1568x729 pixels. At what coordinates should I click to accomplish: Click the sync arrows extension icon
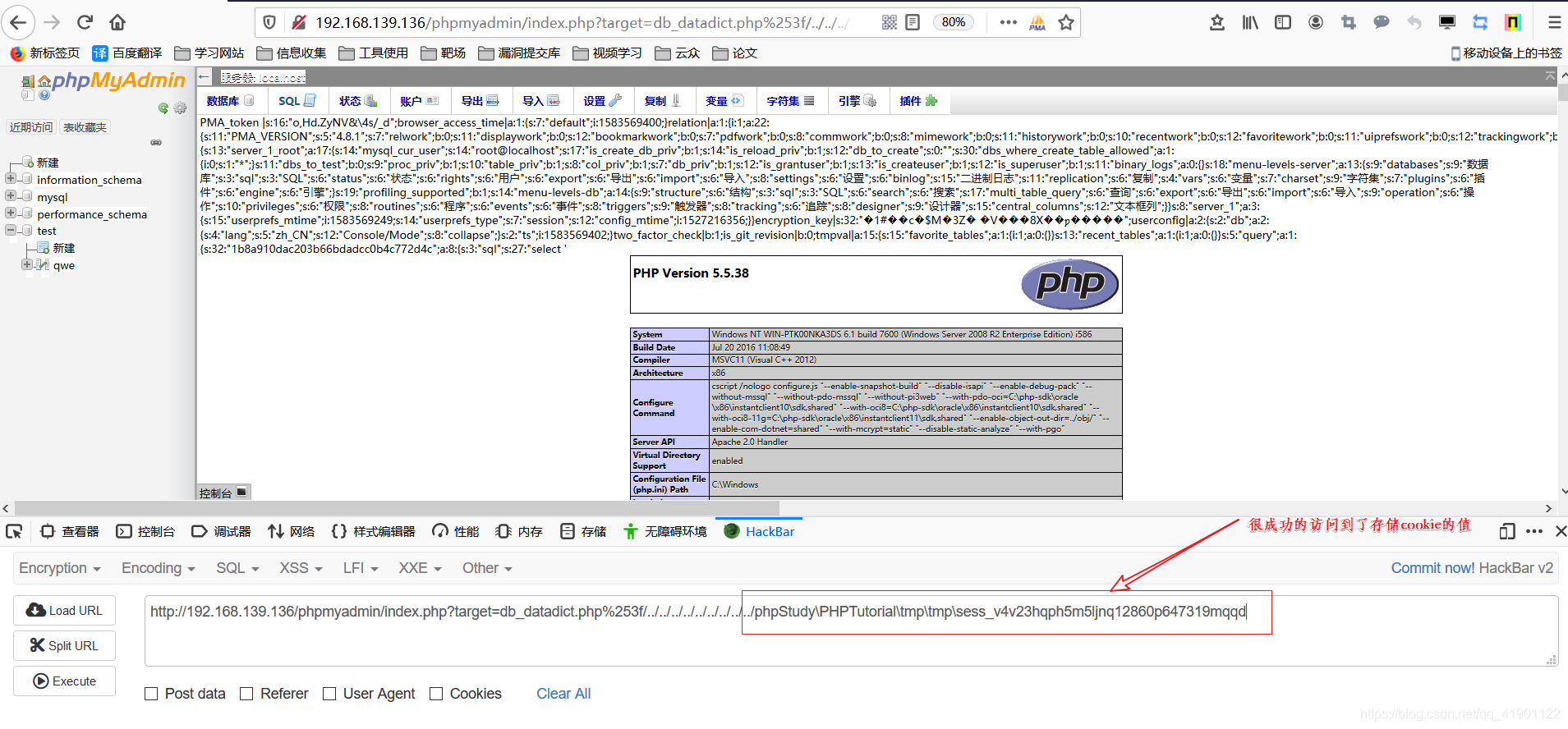pos(1480,22)
